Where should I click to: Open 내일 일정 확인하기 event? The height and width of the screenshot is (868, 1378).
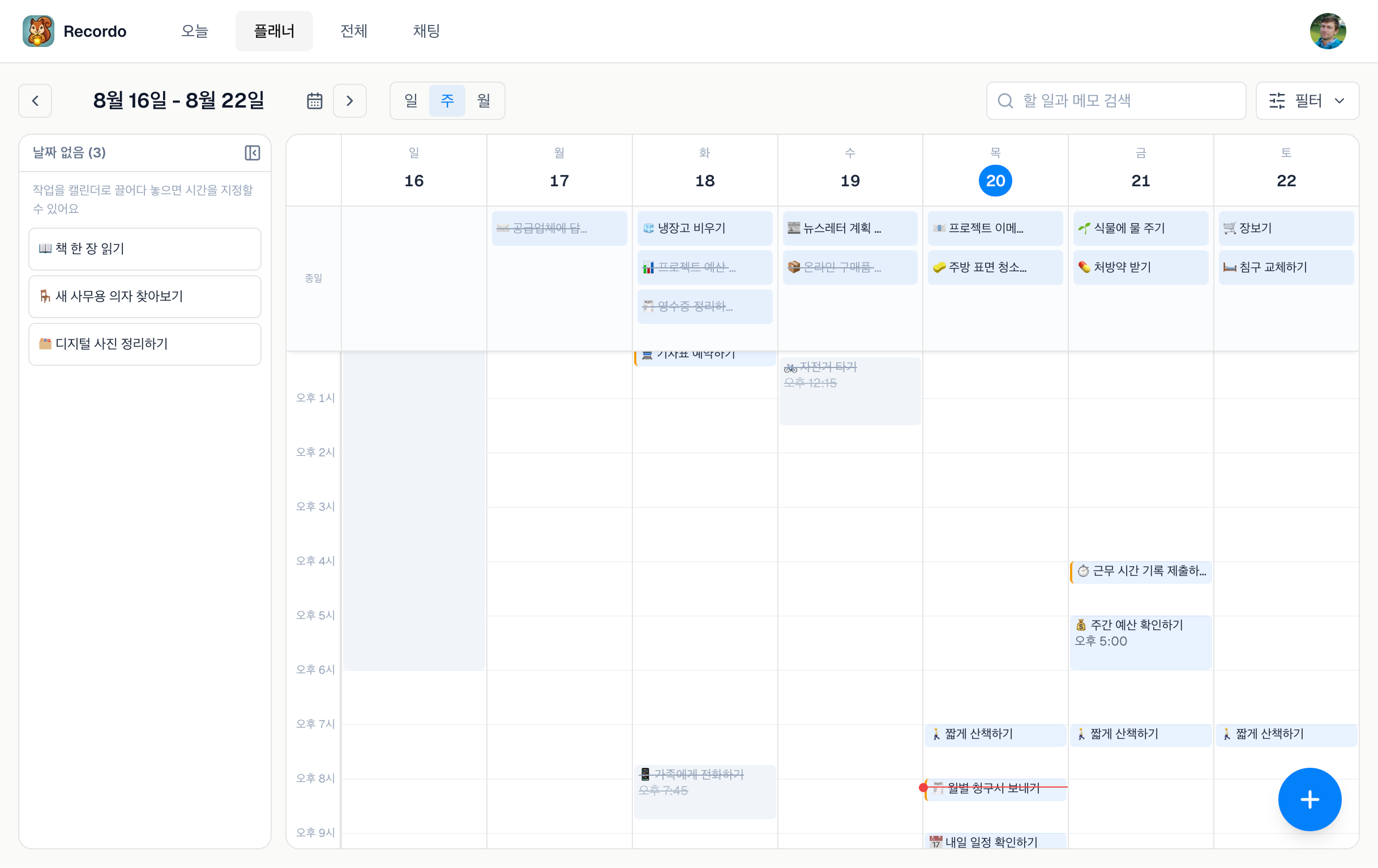[995, 841]
